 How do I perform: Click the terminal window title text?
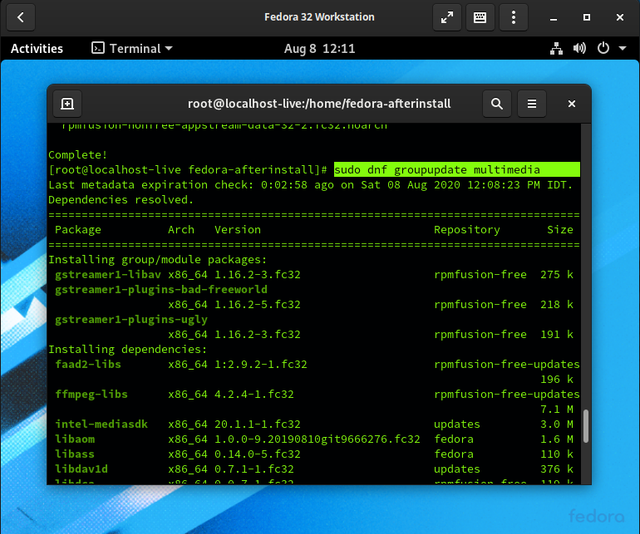click(x=319, y=104)
